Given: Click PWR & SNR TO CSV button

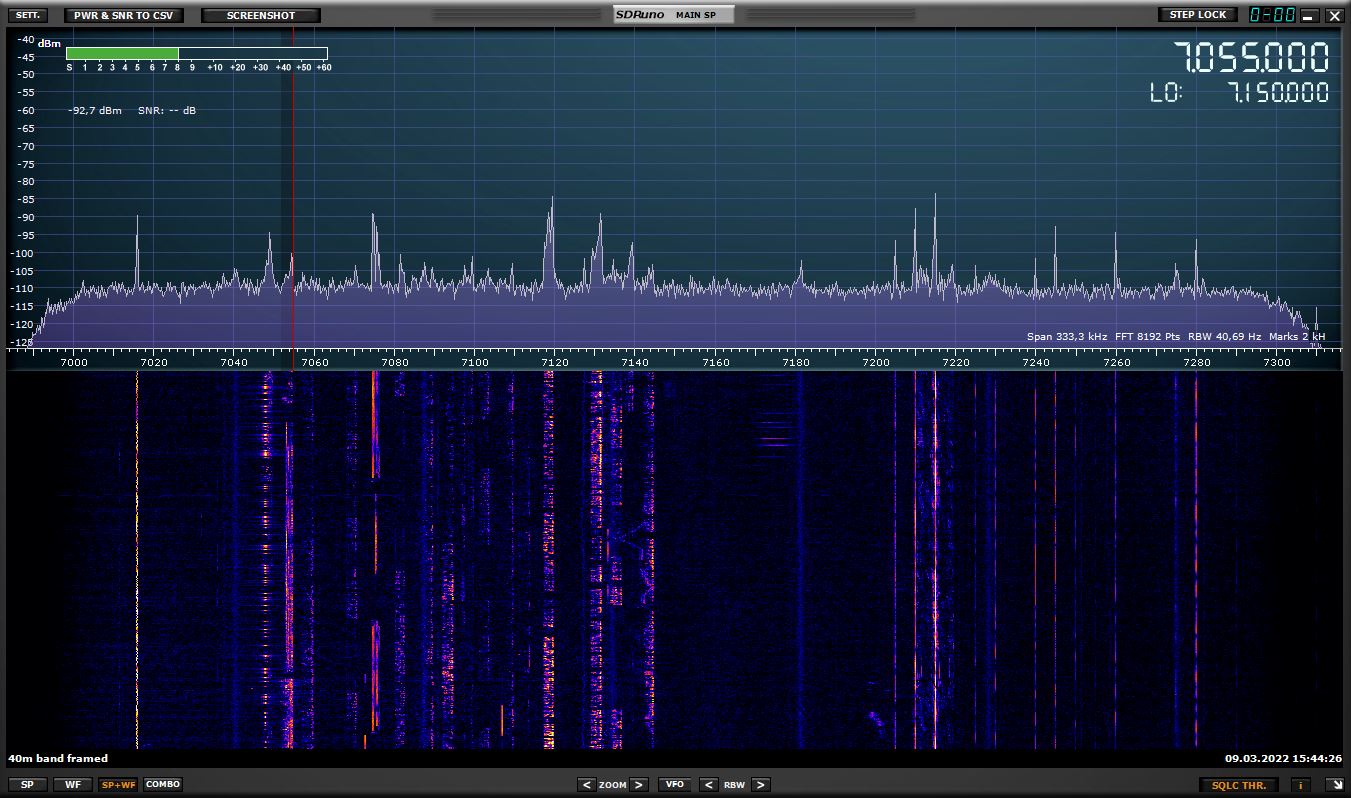Looking at the screenshot, I should click(x=124, y=15).
